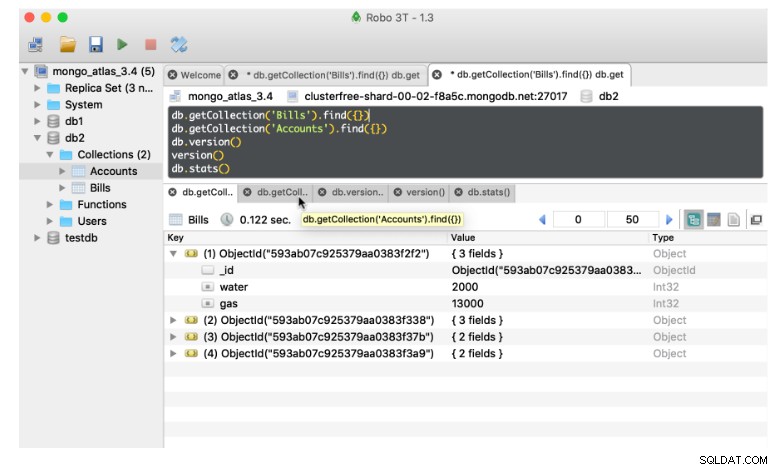Screen dimensions: 777x470
Task: Click the Connect toolbar icon
Action: 35,45
